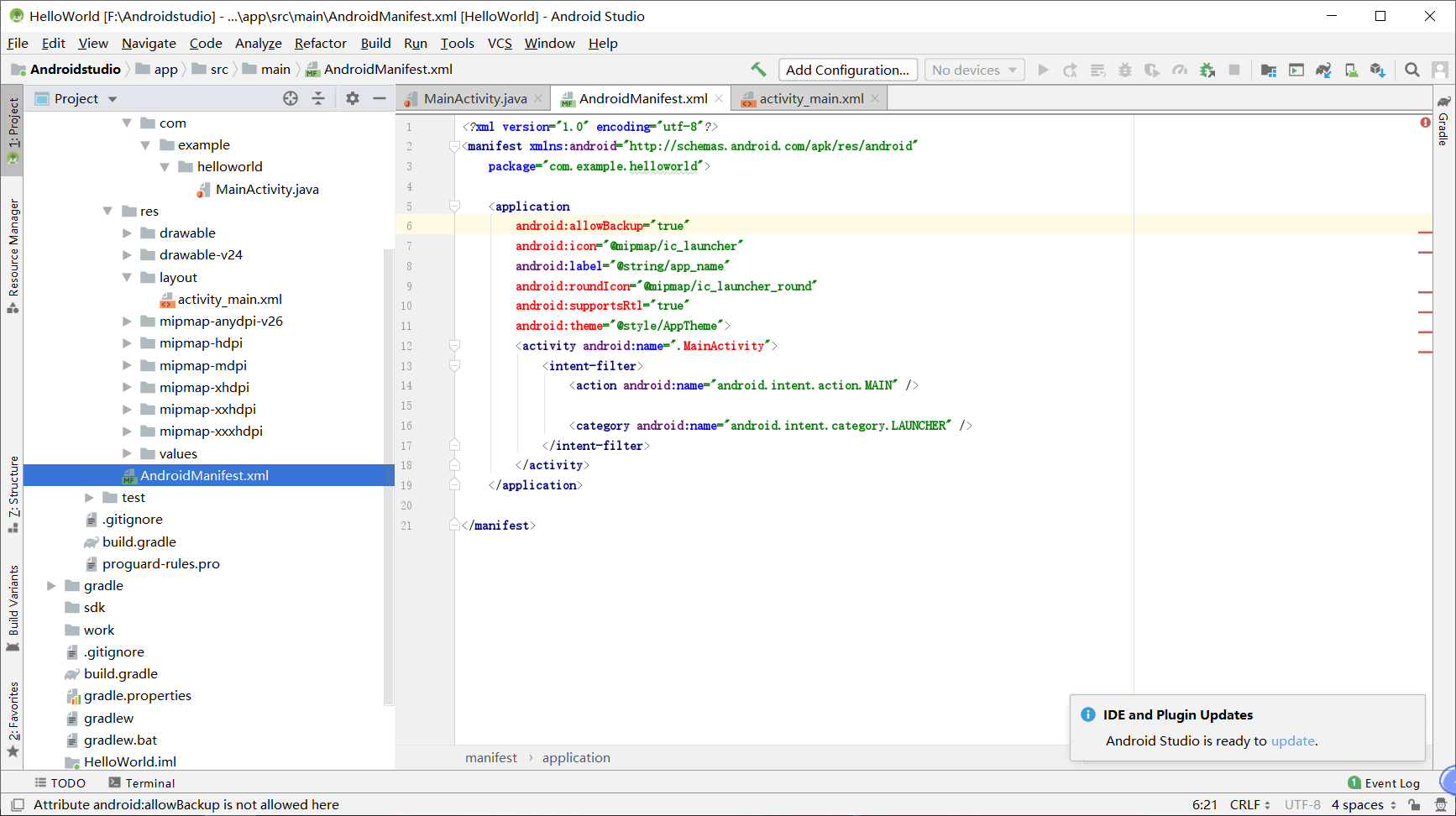Open Project panel settings gear
This screenshot has height=816, width=1456.
coord(353,98)
